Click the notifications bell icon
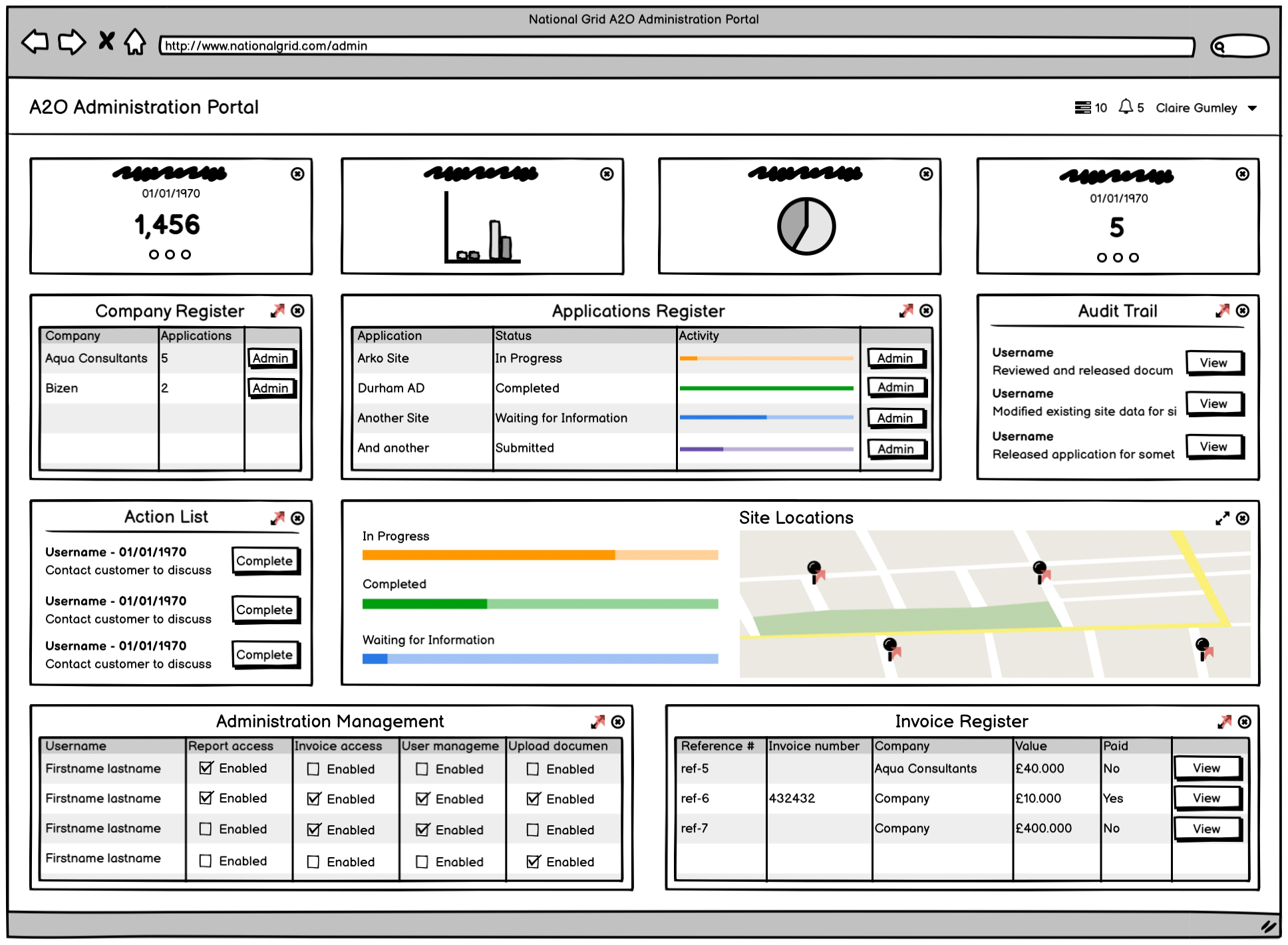Image resolution: width=1288 pixels, height=945 pixels. click(x=1125, y=106)
